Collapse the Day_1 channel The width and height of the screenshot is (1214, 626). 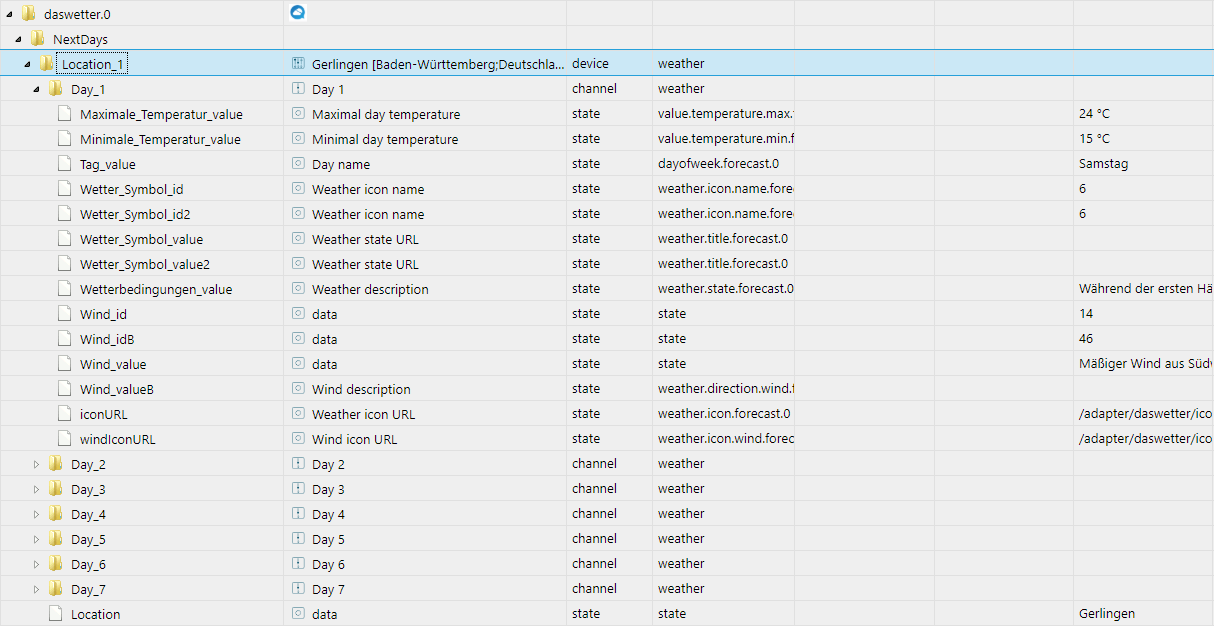37,89
